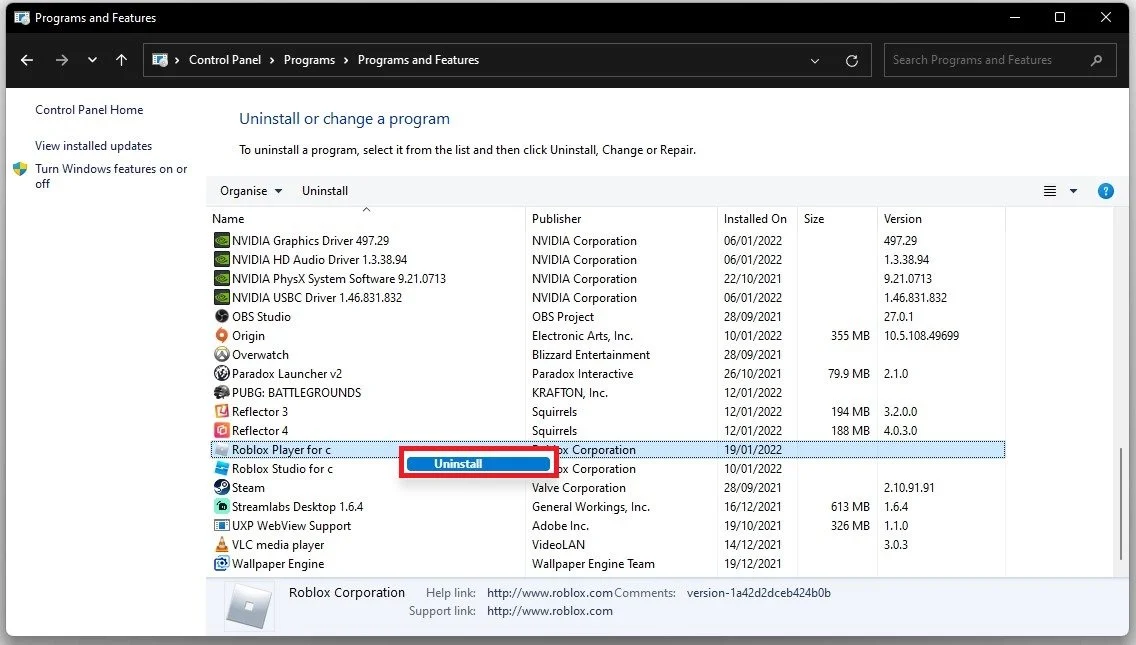Image resolution: width=1136 pixels, height=645 pixels.
Task: Click the Paradox Launcher v2 icon
Action: tap(222, 373)
